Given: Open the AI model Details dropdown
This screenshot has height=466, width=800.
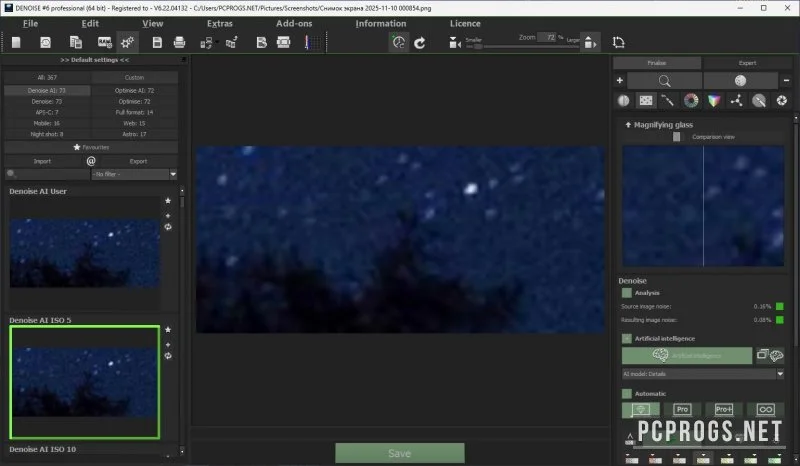Looking at the screenshot, I should (x=703, y=374).
